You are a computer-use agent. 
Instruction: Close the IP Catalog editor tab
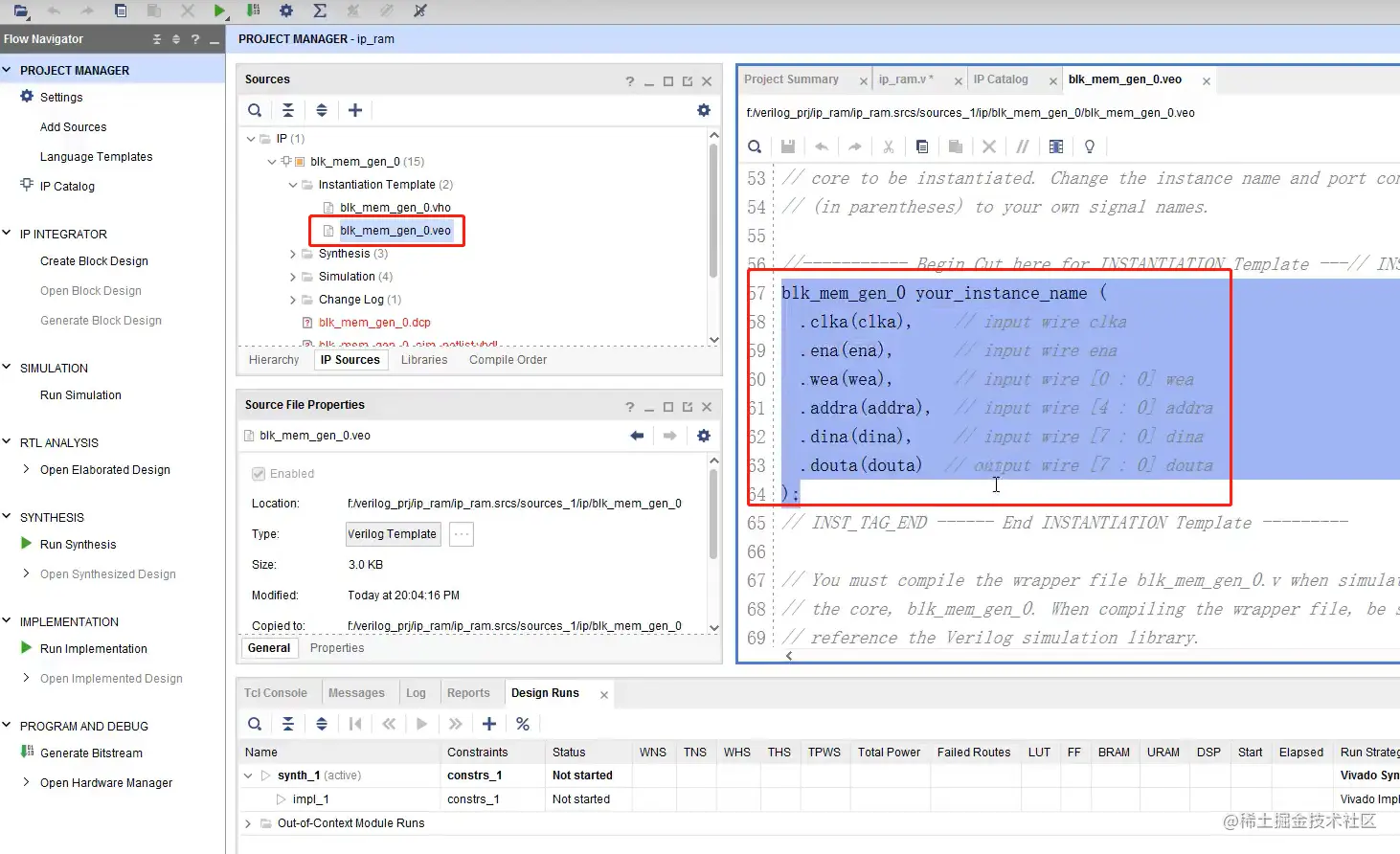[1052, 81]
